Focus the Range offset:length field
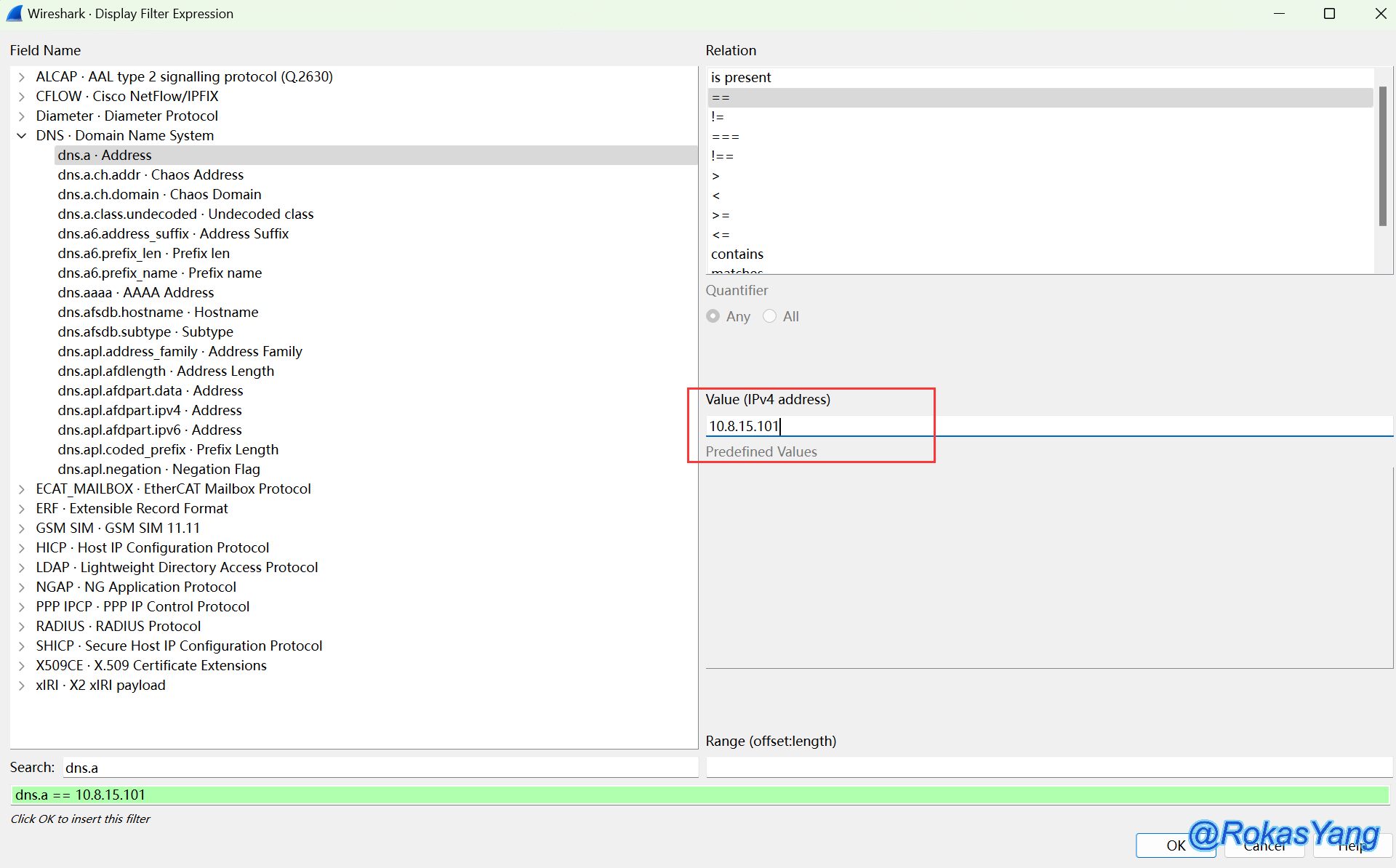 pos(1049,767)
